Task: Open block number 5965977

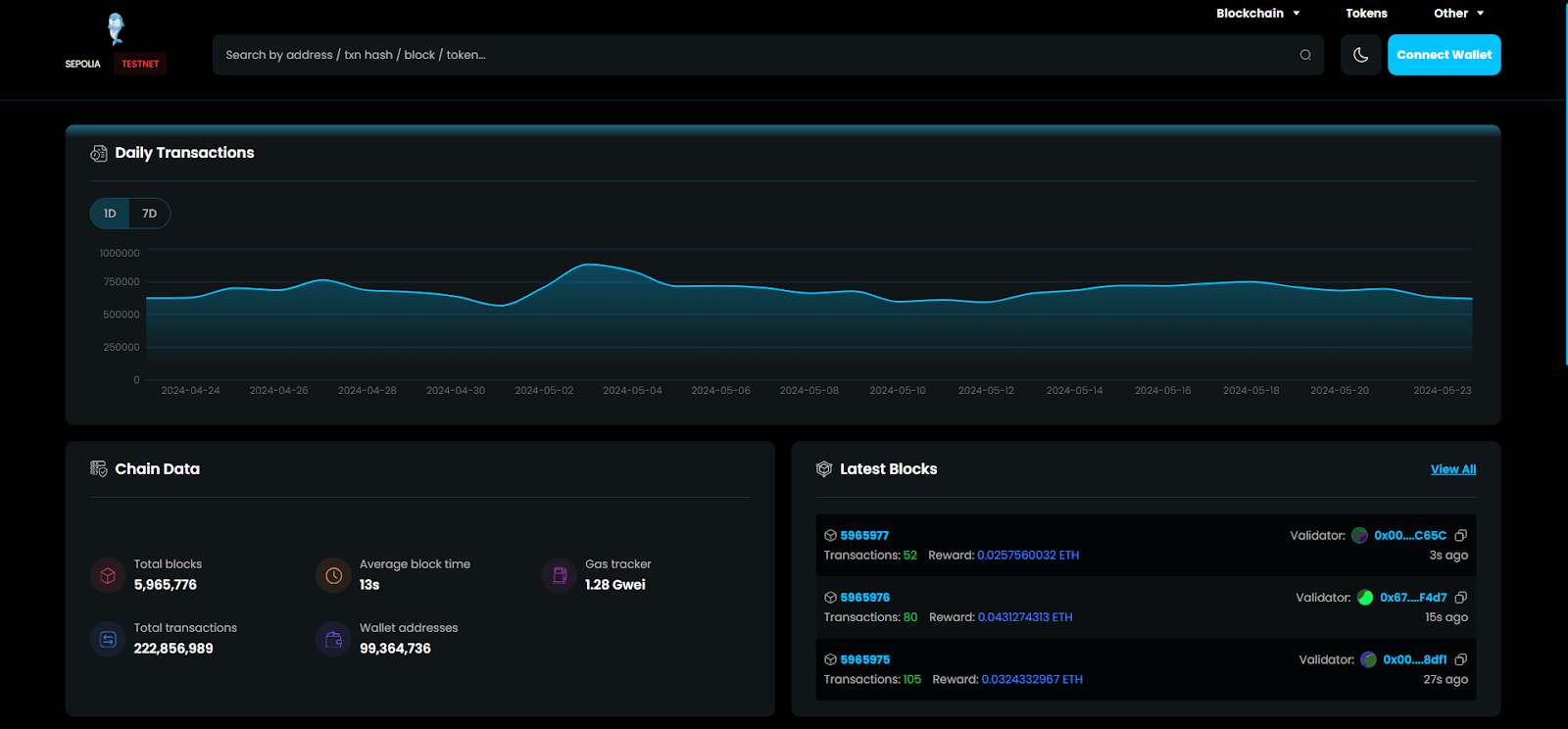Action: click(864, 536)
